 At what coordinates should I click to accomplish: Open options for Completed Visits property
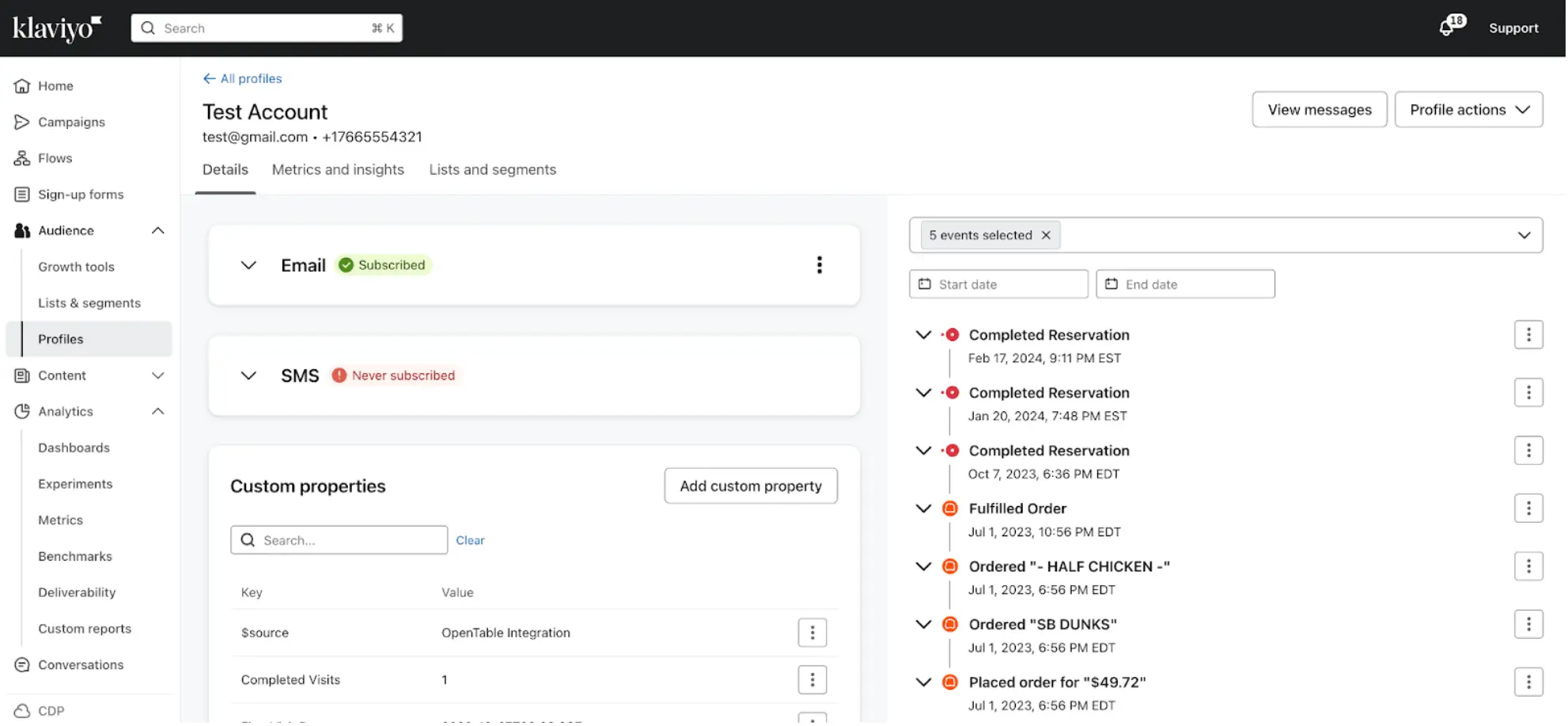click(812, 680)
